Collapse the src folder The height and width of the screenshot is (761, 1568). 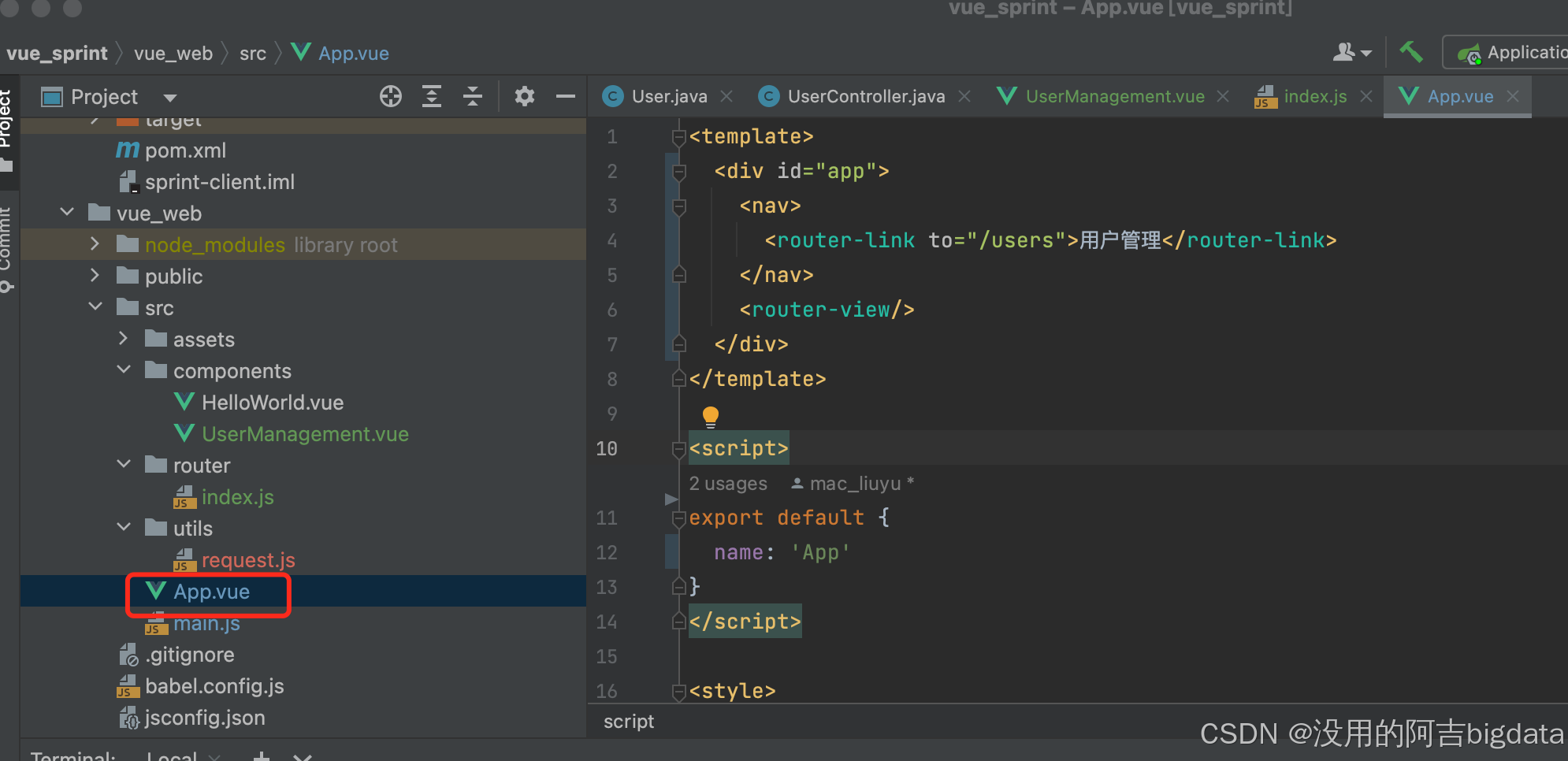coord(95,307)
